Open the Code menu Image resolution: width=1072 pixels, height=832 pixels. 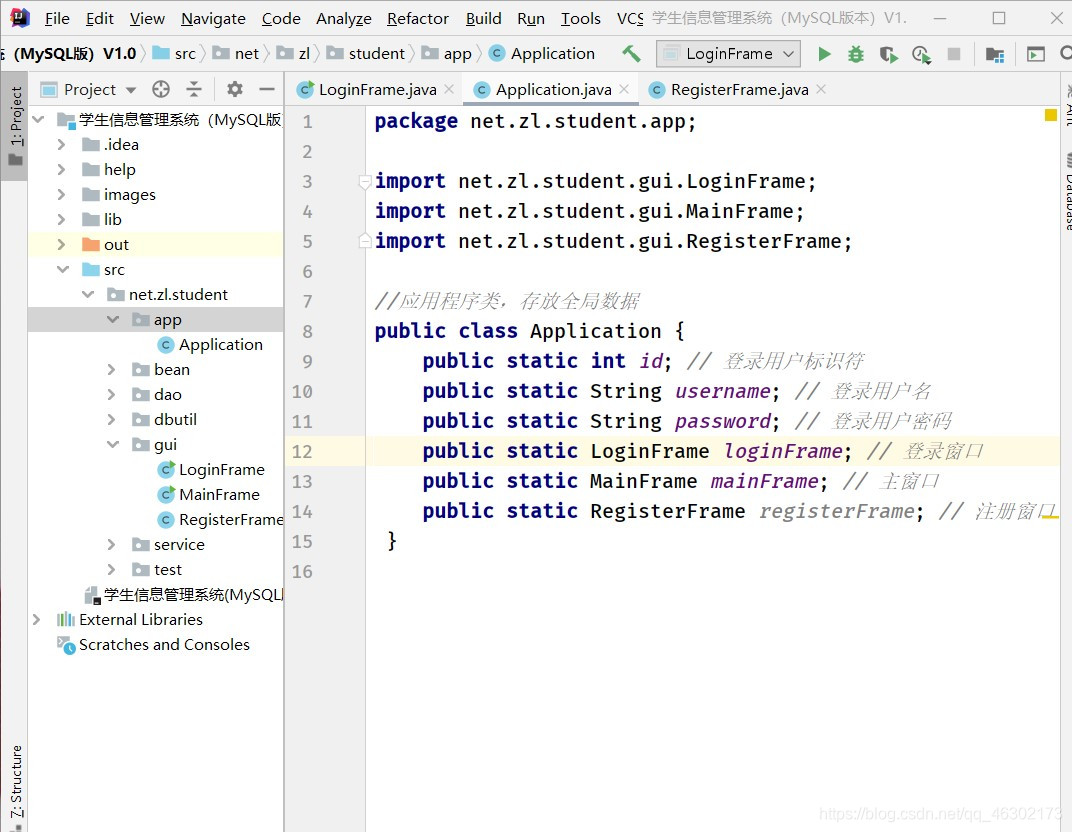tap(281, 18)
